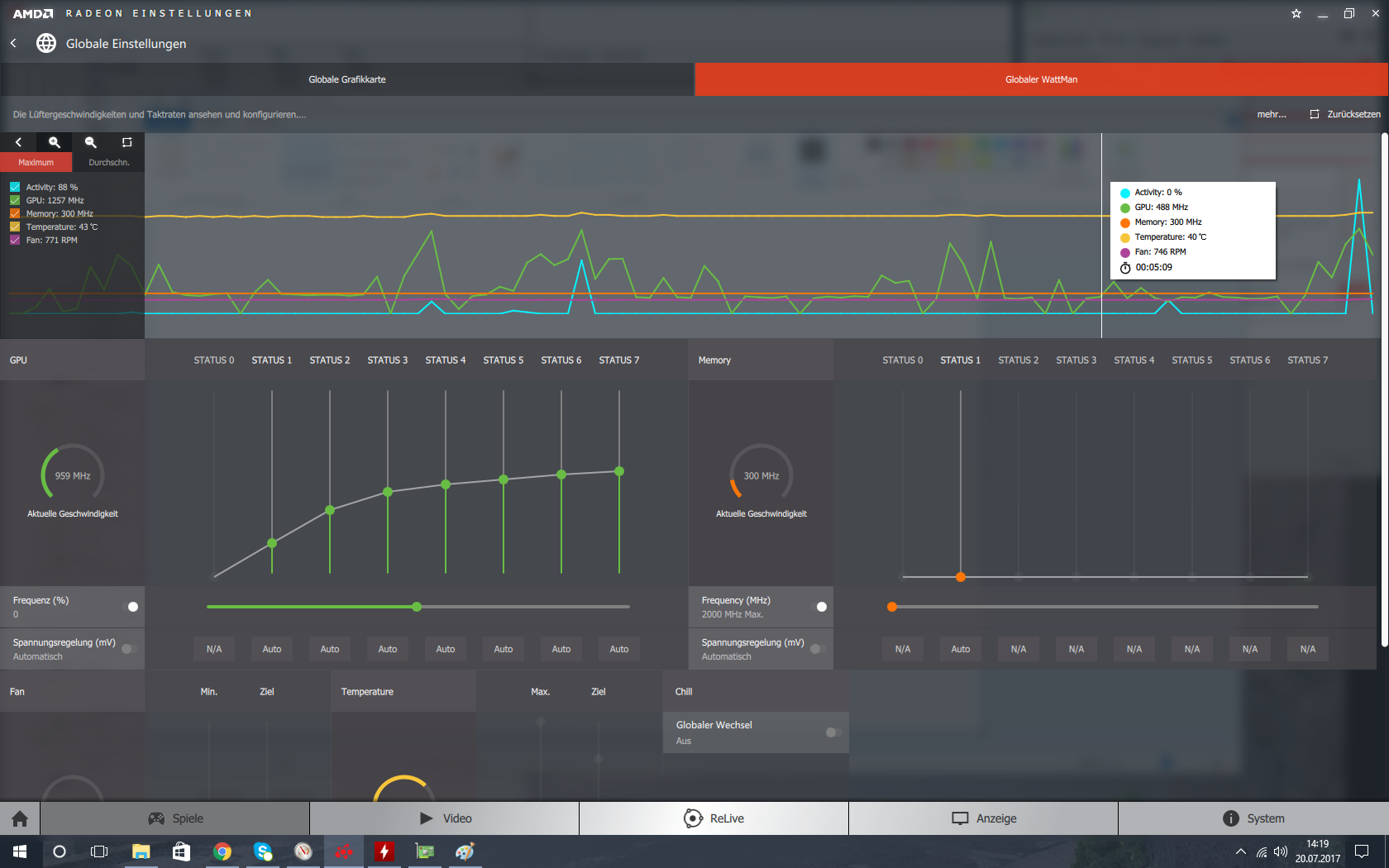Image resolution: width=1389 pixels, height=868 pixels.
Task: Open the Windows Start menu
Action: tap(20, 851)
